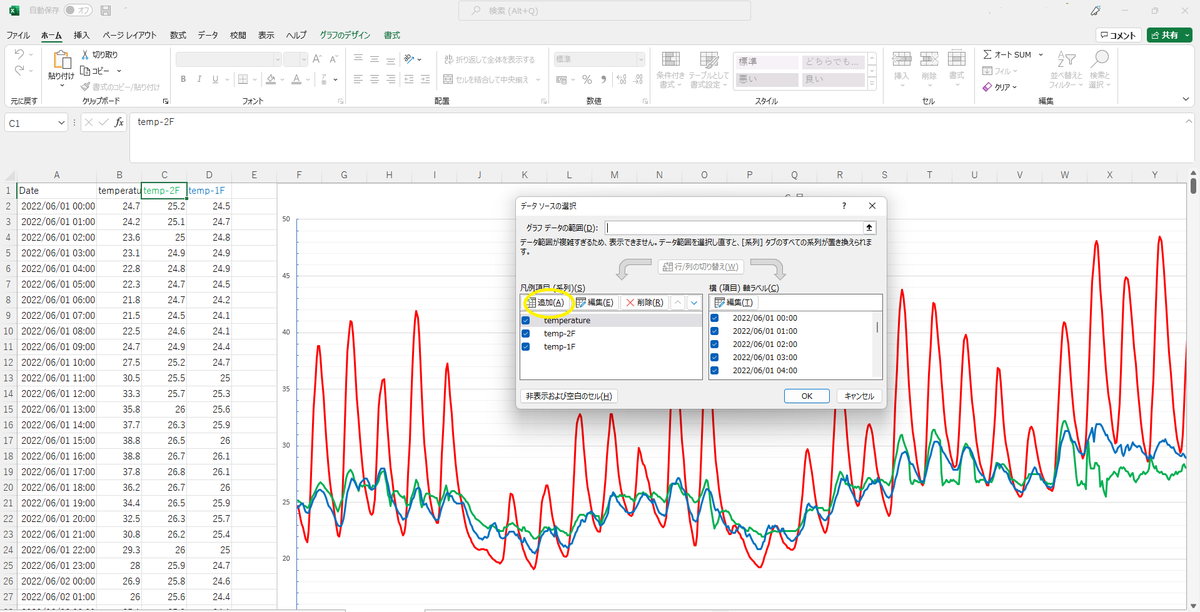Click the 挿入 cells icon in セル group
Viewport: 1200px width, 612px height.
(901, 58)
